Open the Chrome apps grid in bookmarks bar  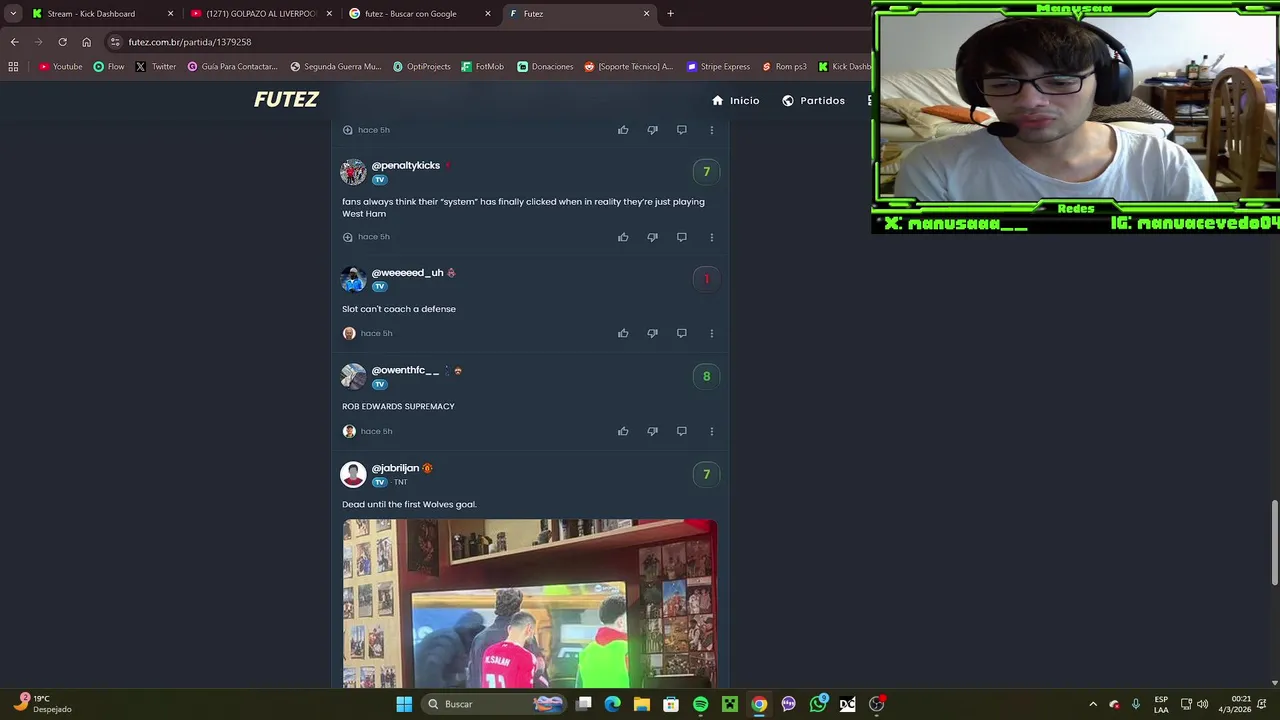pyautogui.click(x=13, y=67)
